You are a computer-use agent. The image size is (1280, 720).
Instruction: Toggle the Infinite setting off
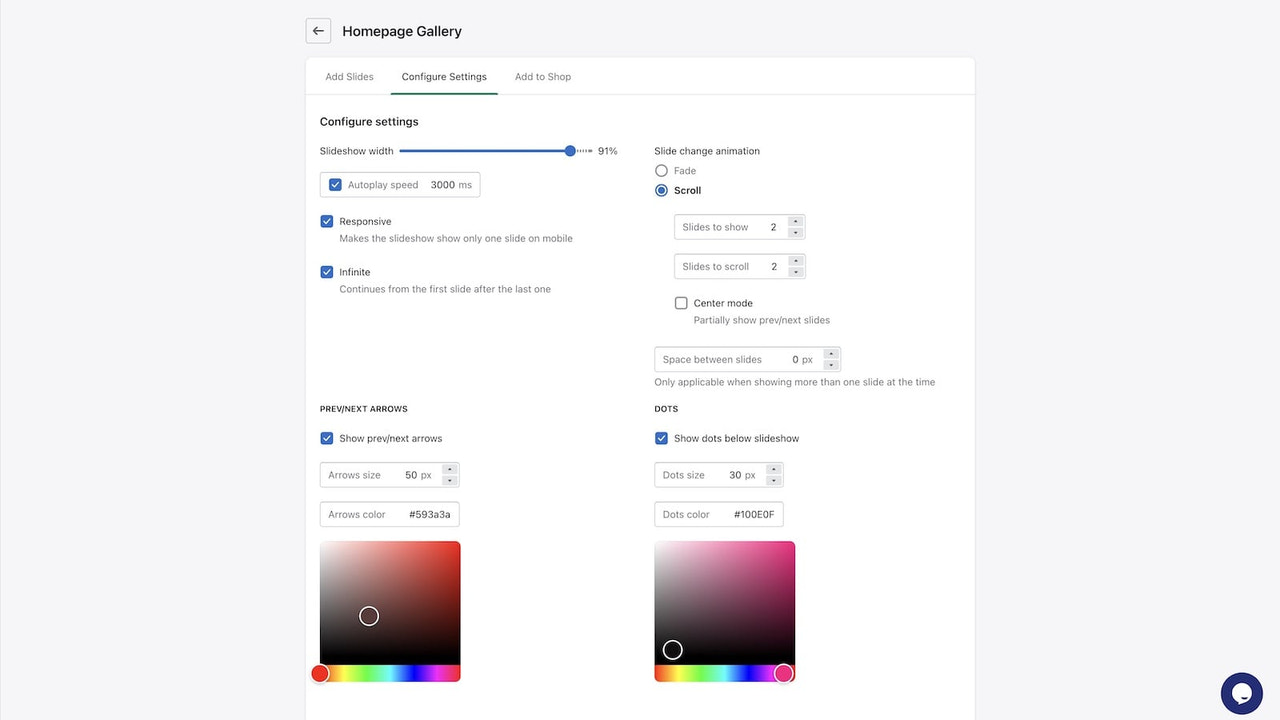click(x=327, y=271)
